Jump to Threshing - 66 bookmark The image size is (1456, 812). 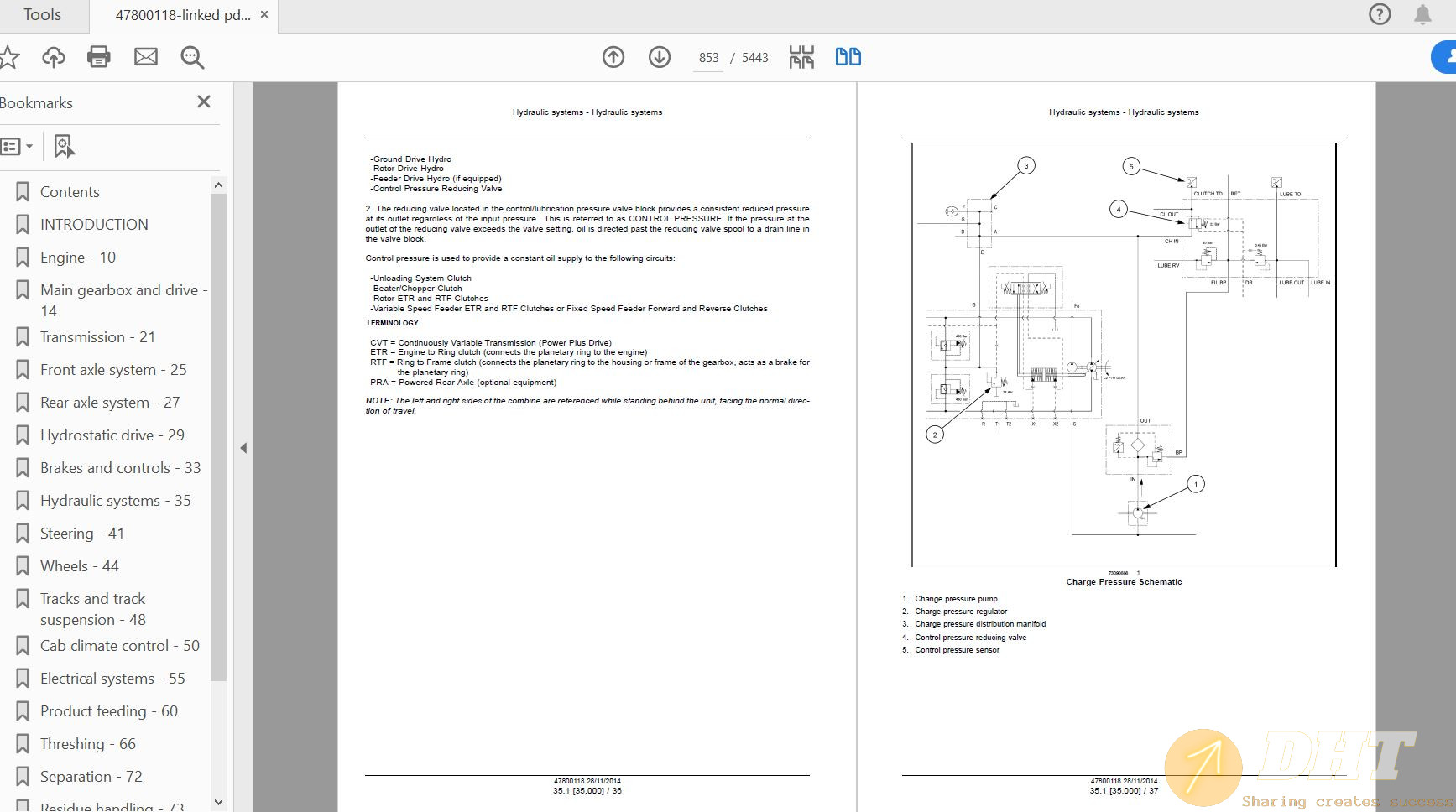pyautogui.click(x=88, y=744)
